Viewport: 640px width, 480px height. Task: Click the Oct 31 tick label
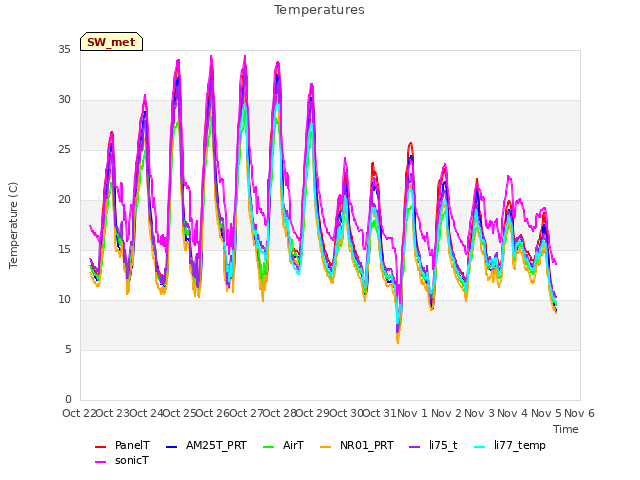pos(380,413)
